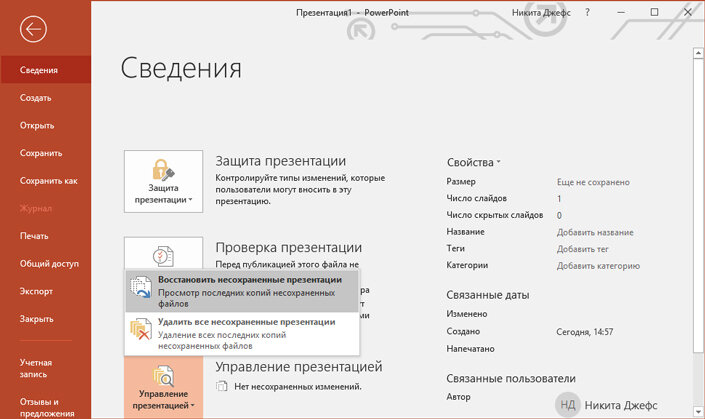The height and width of the screenshot is (419, 705).
Task: Open Отзывы и предложения page
Action: pos(45,407)
